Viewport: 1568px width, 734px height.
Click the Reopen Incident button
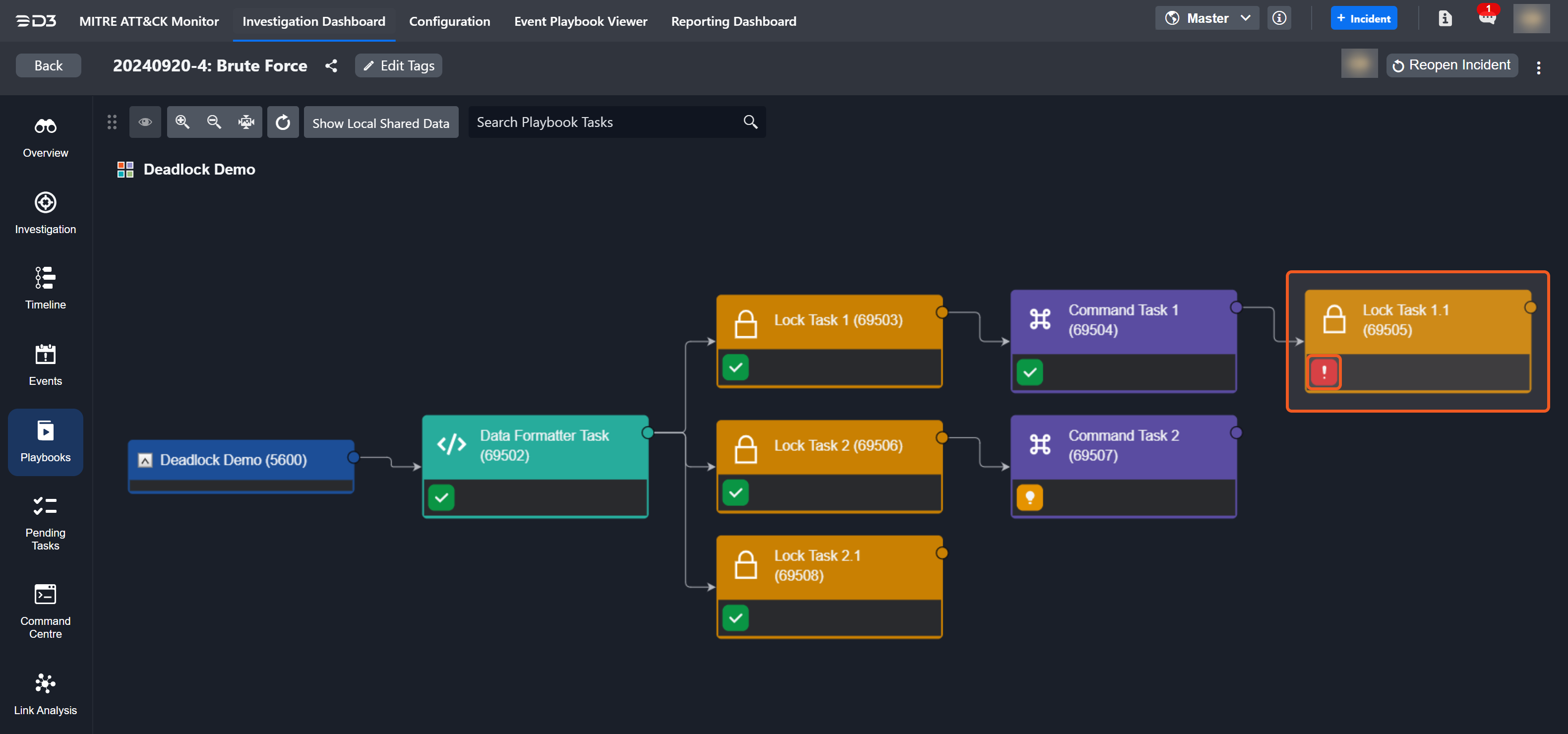pos(1452,65)
